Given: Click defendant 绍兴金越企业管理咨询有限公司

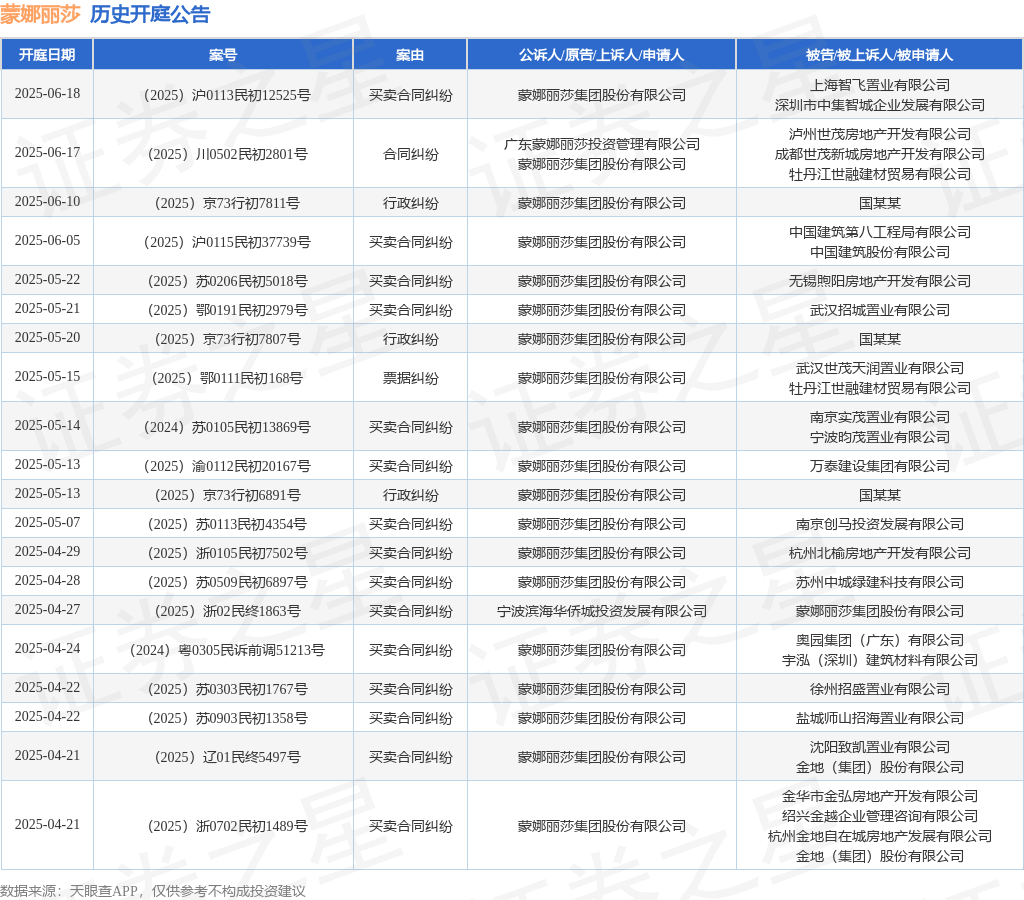Looking at the screenshot, I should pos(880,816).
